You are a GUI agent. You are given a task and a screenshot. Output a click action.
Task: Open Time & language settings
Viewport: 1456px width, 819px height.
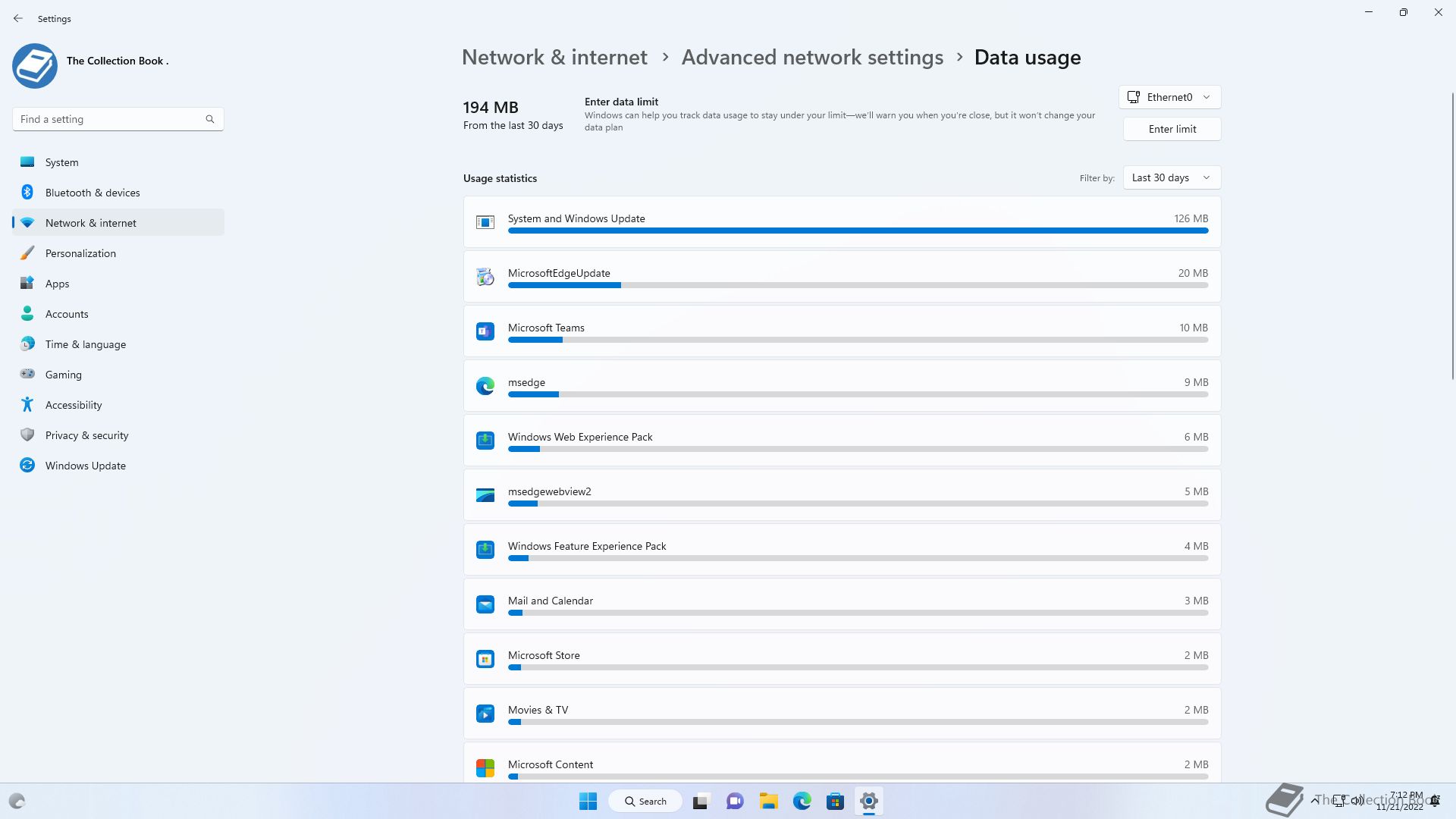click(118, 344)
